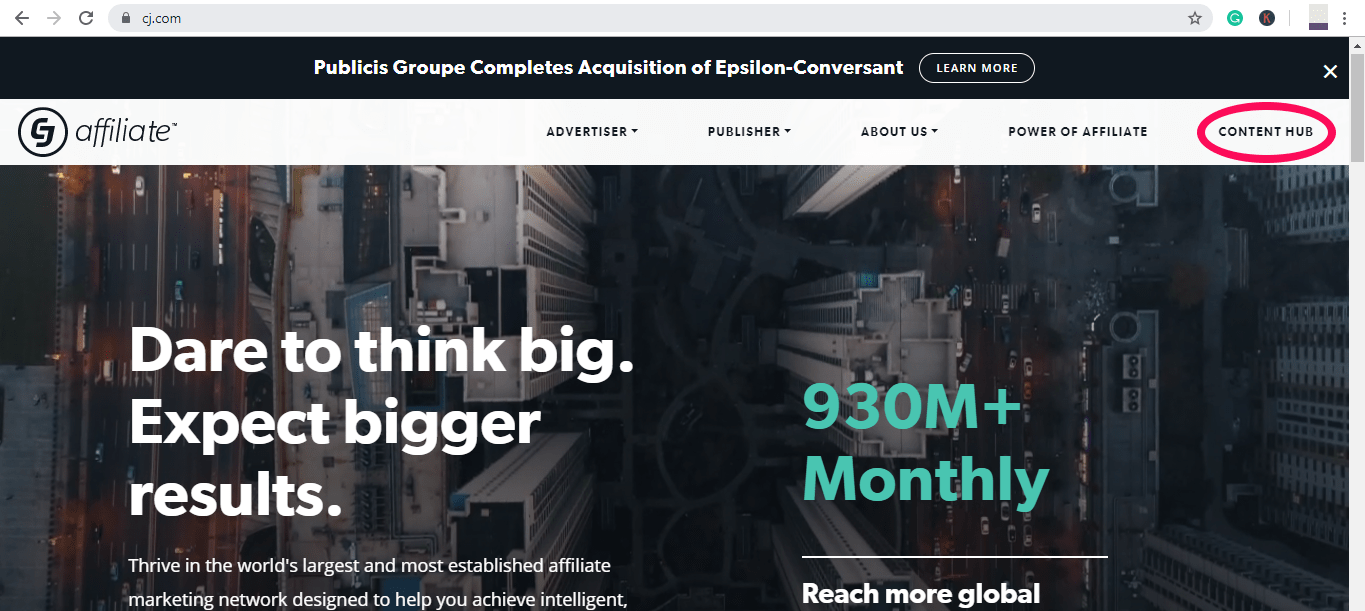Open the red K profile extension icon
Screen dimensions: 1365x611
[1267, 18]
